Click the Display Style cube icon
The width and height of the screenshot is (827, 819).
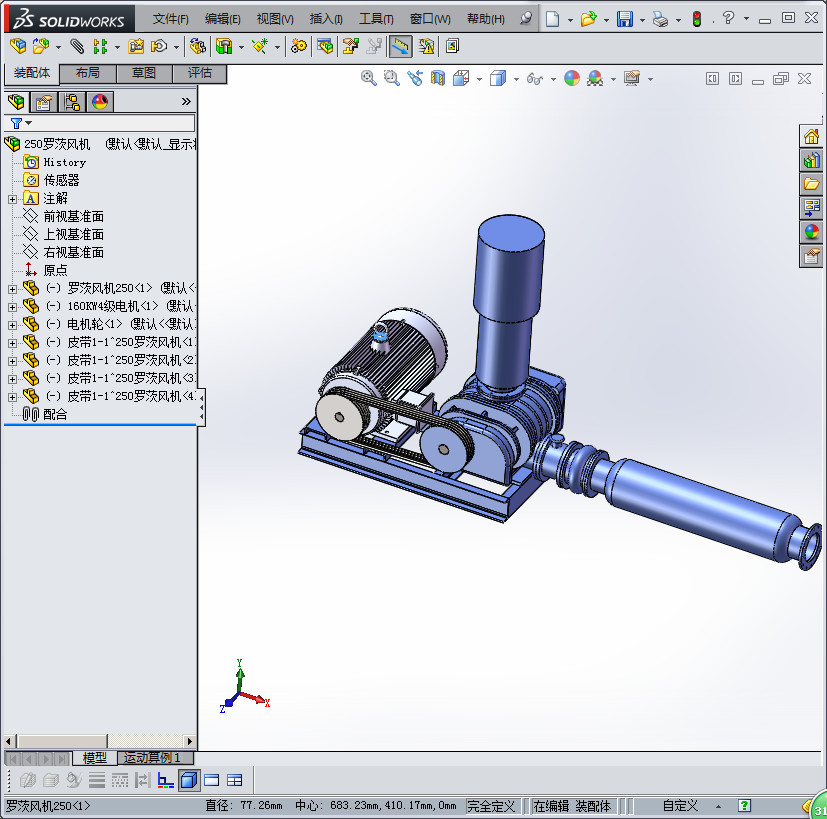pyautogui.click(x=498, y=79)
